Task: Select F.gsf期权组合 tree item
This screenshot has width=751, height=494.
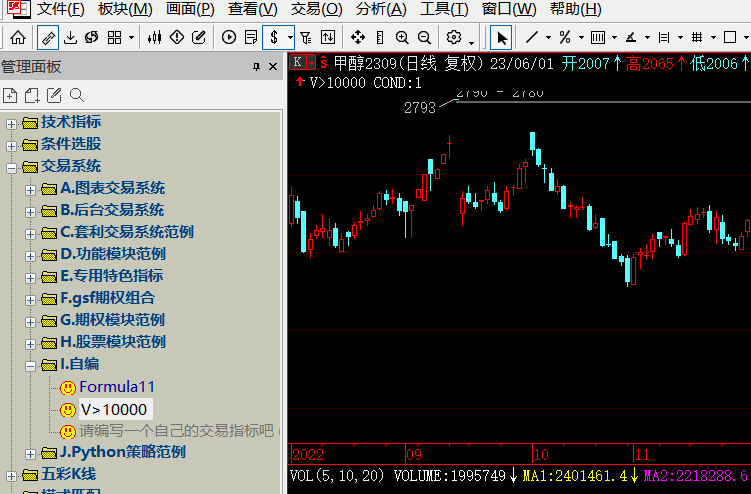Action: [x=107, y=298]
